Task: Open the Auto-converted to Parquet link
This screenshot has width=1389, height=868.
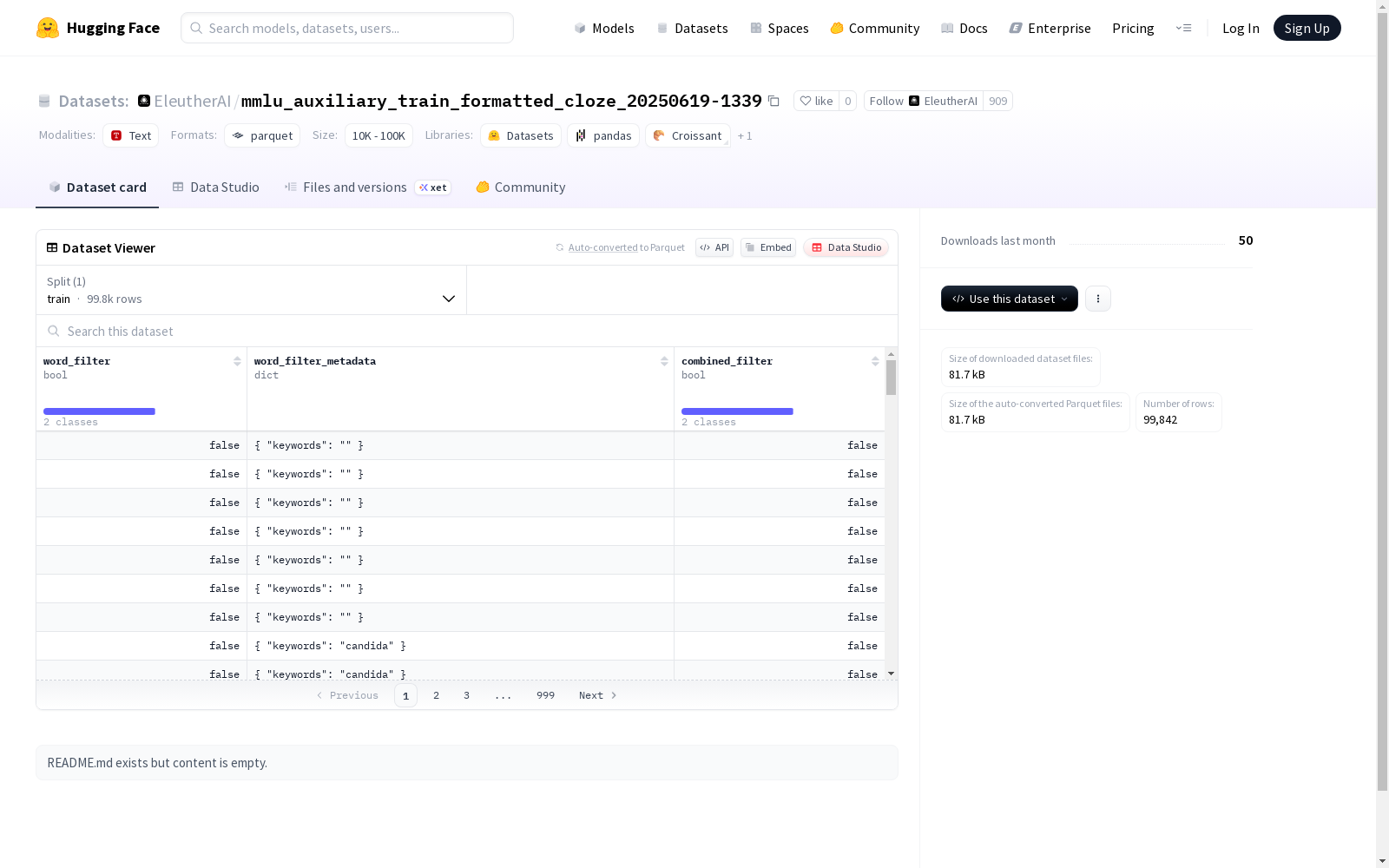Action: pos(620,247)
